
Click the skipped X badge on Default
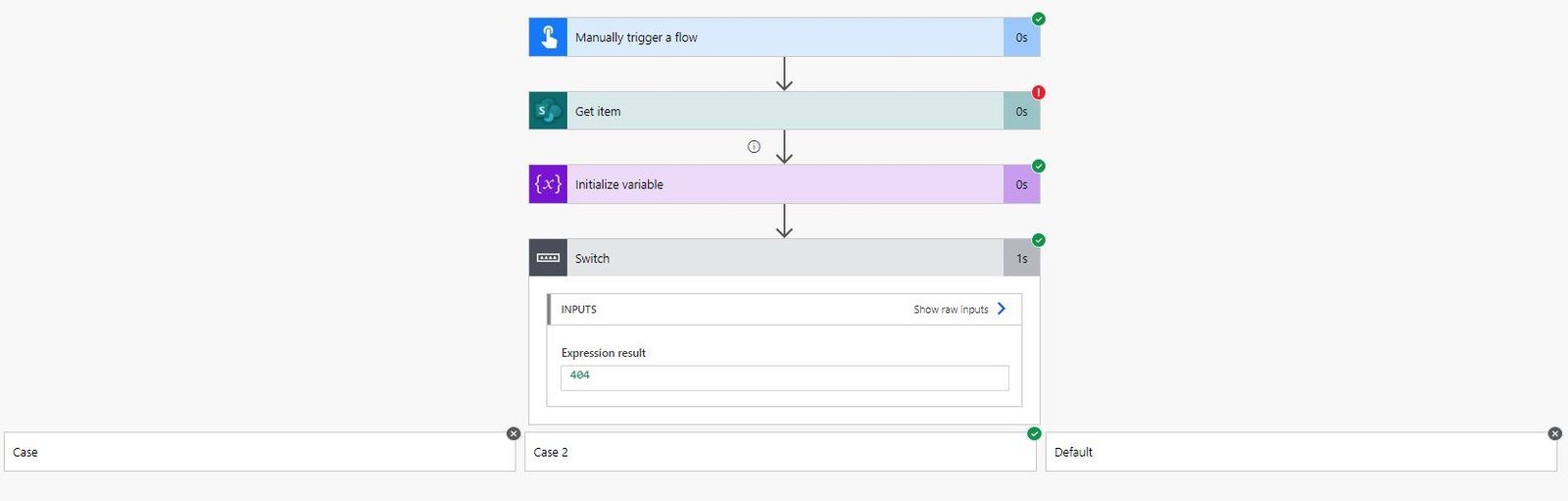pos(1554,433)
